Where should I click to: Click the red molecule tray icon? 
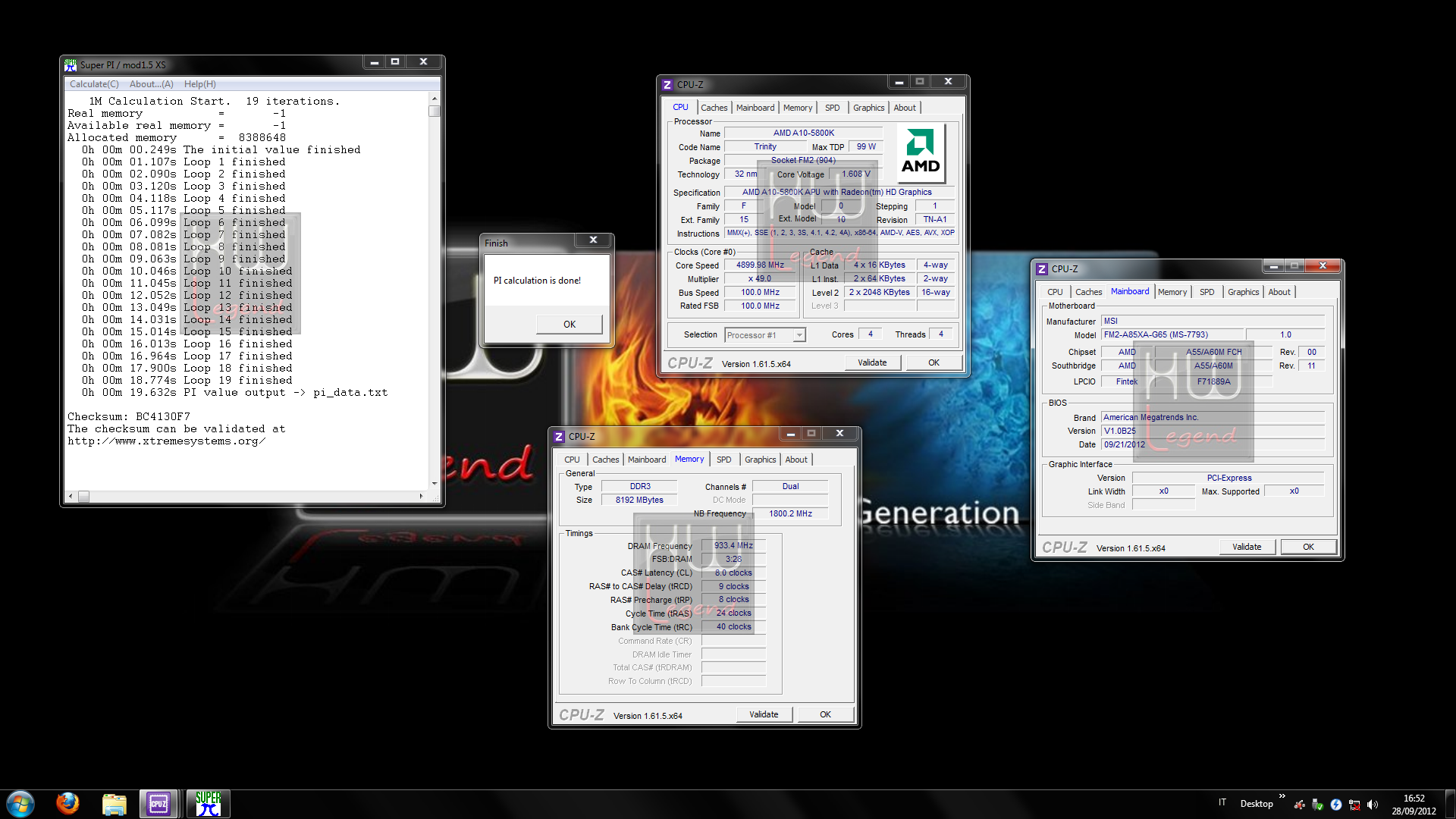click(x=1299, y=805)
